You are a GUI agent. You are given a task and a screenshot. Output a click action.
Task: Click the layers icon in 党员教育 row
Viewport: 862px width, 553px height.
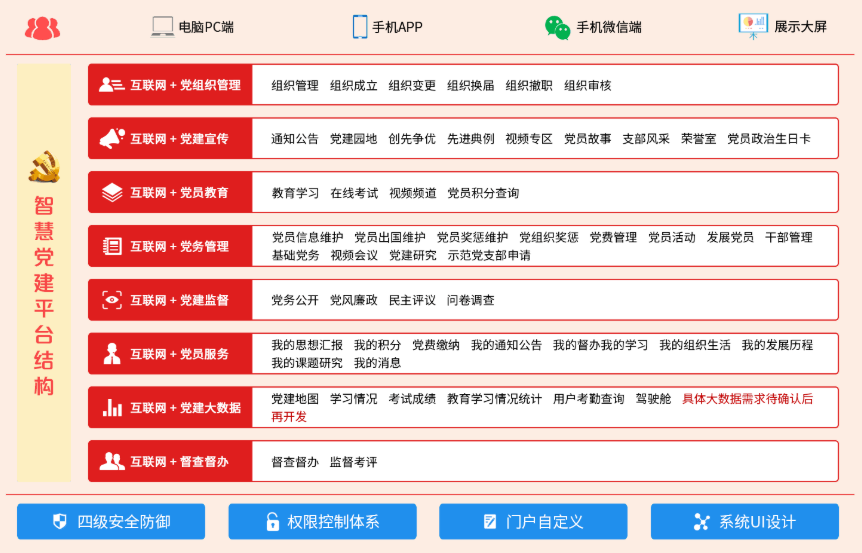(x=112, y=192)
